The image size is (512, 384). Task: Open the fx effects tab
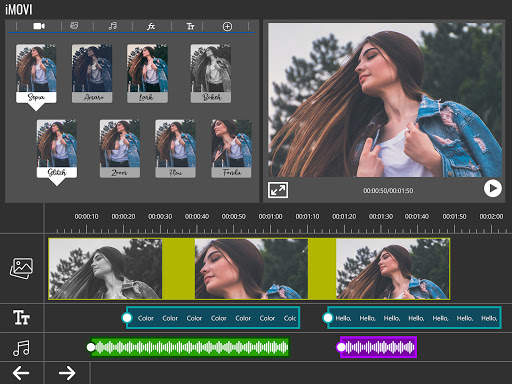(x=151, y=26)
